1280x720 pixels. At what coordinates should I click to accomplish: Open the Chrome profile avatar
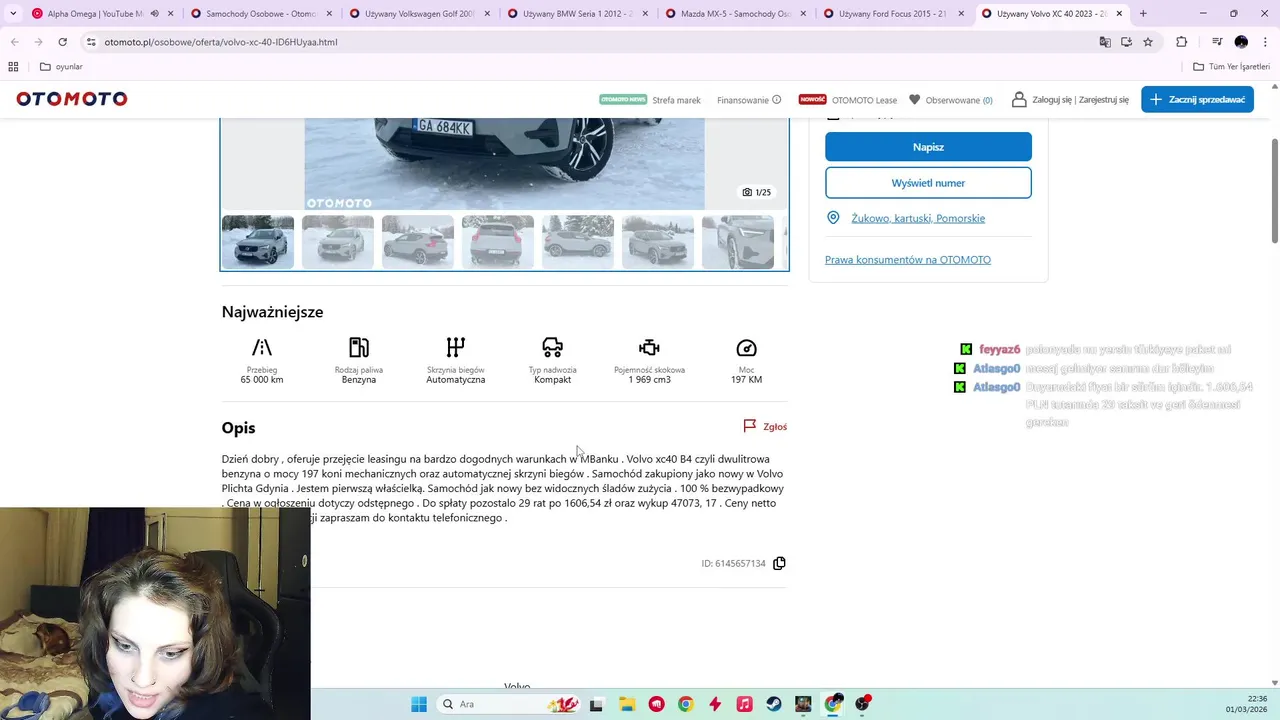(1241, 42)
